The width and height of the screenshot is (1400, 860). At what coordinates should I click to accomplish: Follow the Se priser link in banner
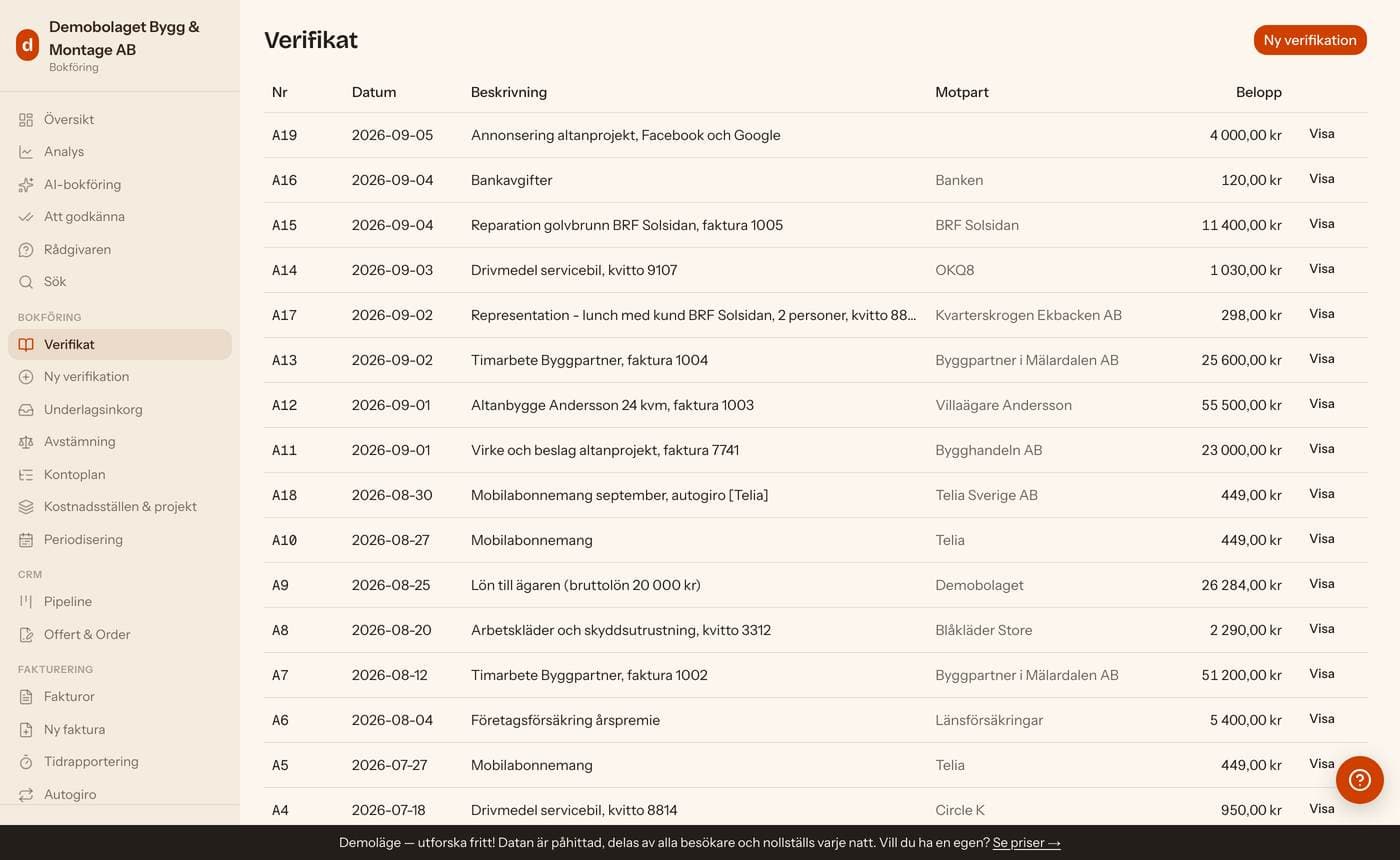click(1027, 843)
